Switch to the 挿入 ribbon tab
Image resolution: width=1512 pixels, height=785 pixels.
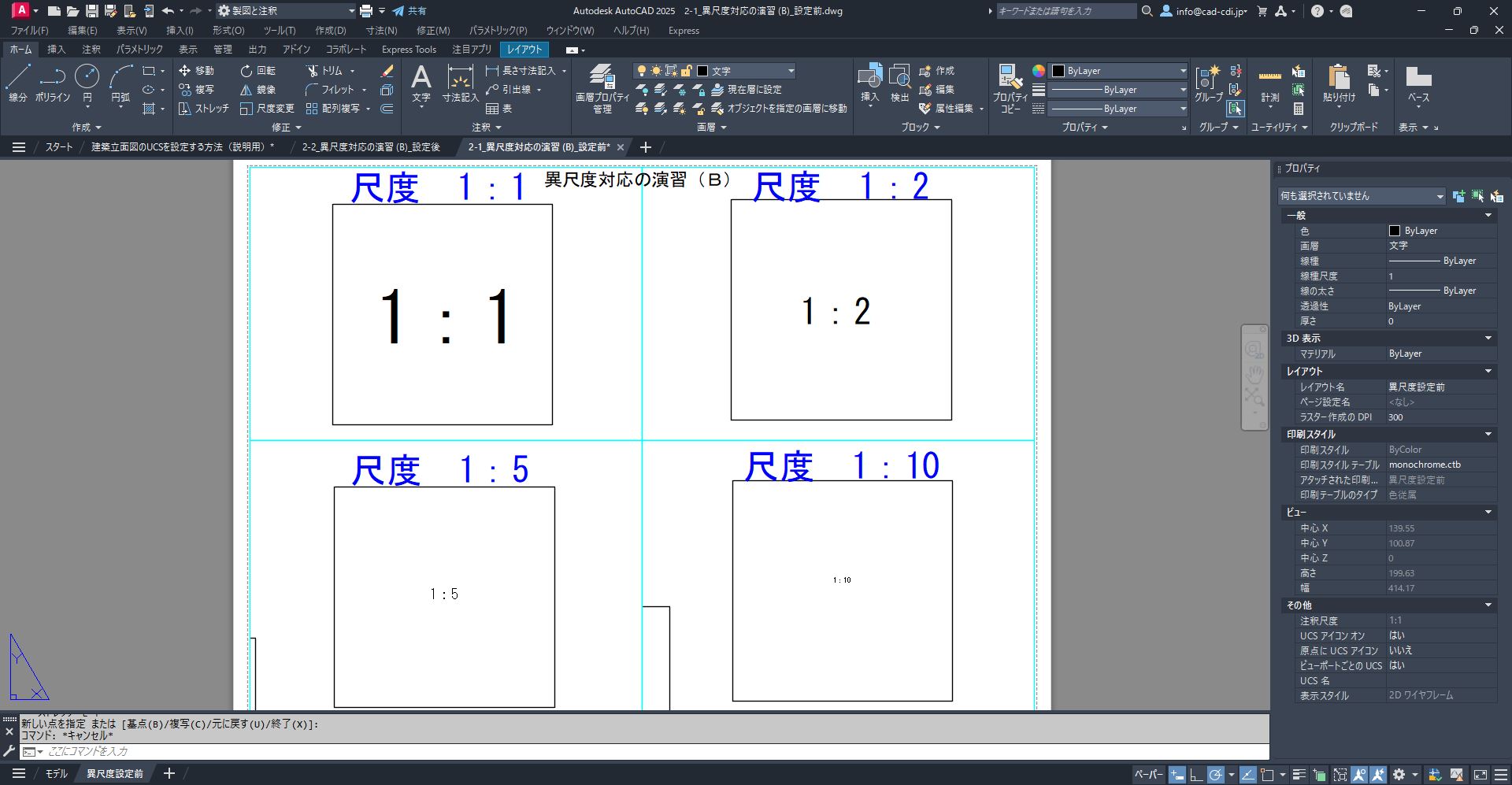pyautogui.click(x=55, y=49)
